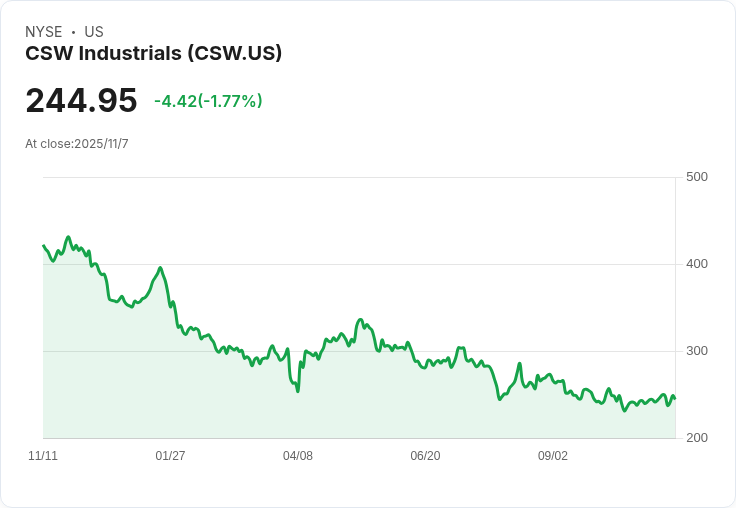736x508 pixels.
Task: Click the chart peak near 01/27
Action: pos(160,268)
